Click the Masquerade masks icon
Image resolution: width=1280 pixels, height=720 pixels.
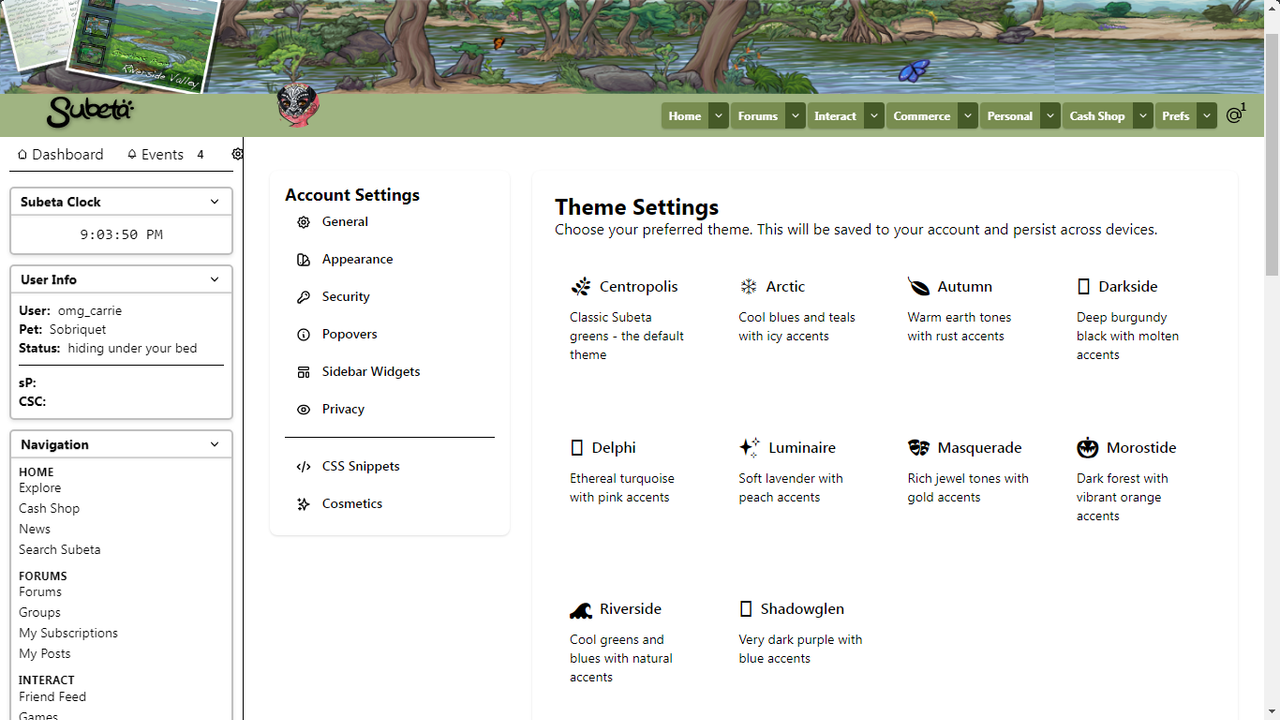[918, 448]
